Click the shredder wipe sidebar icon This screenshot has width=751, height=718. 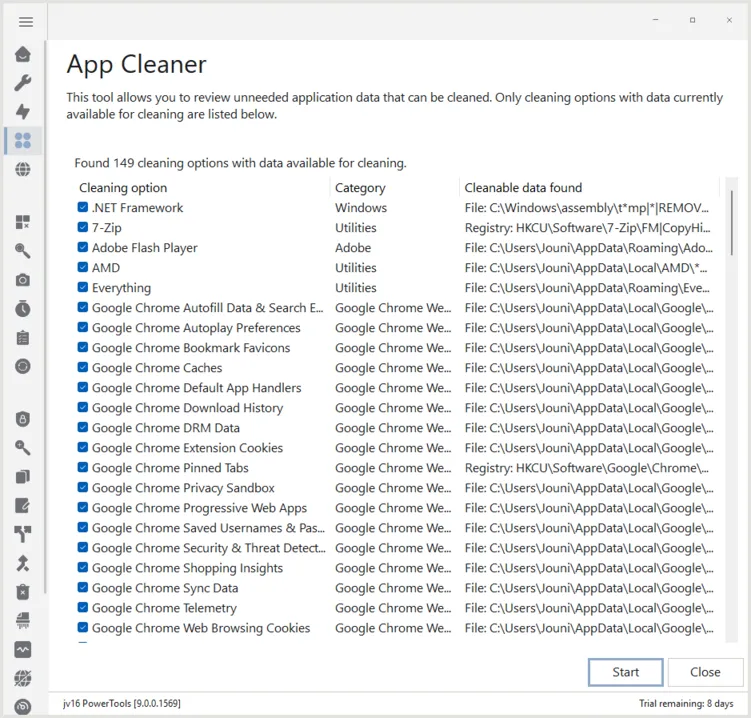pyautogui.click(x=23, y=621)
